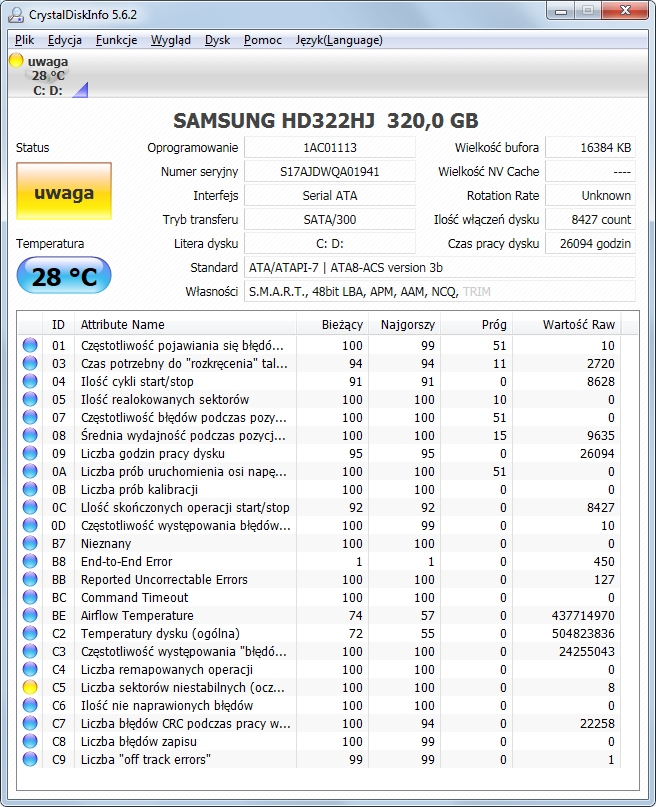Screen dimensions: 656x807
Task: Click the 8427 count power-on field
Action: [590, 220]
